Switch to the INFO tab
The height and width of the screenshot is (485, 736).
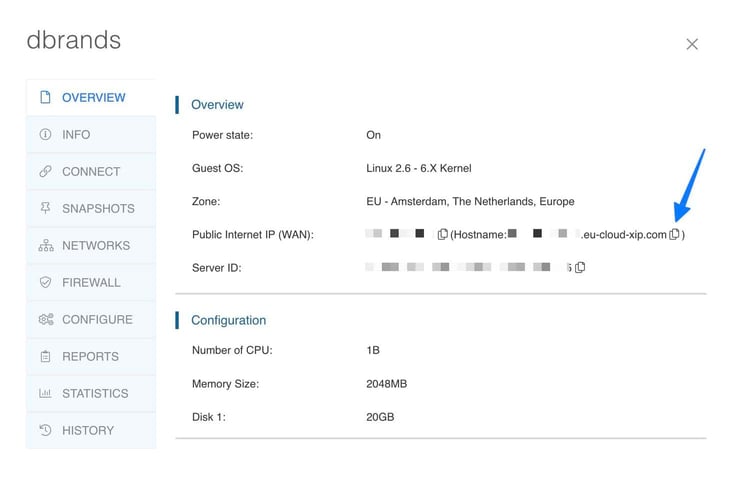pyautogui.click(x=91, y=134)
